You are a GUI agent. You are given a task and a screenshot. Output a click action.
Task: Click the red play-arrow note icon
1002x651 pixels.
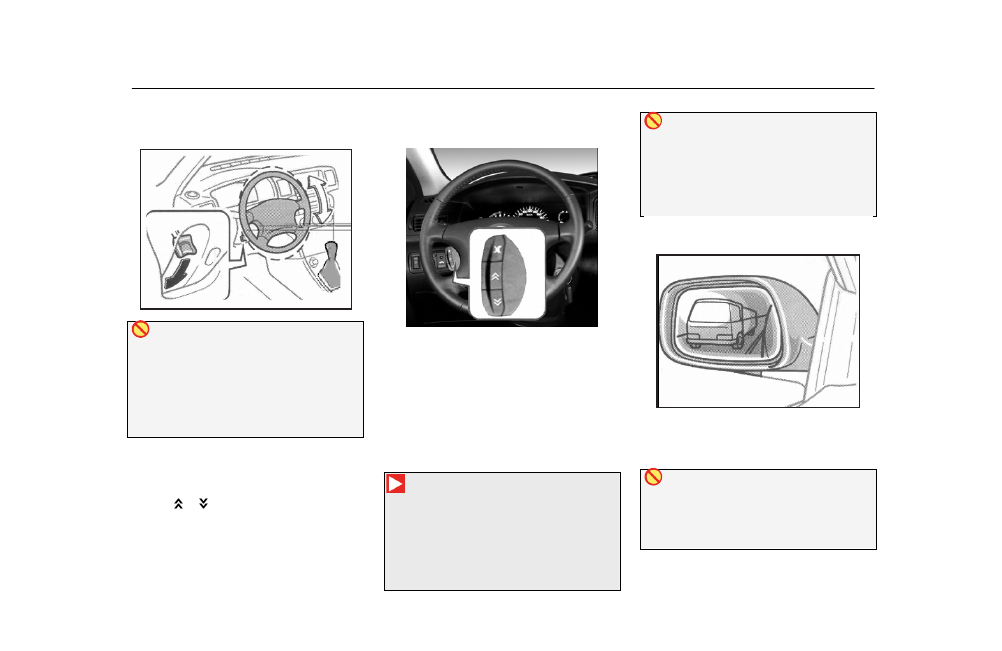396,484
